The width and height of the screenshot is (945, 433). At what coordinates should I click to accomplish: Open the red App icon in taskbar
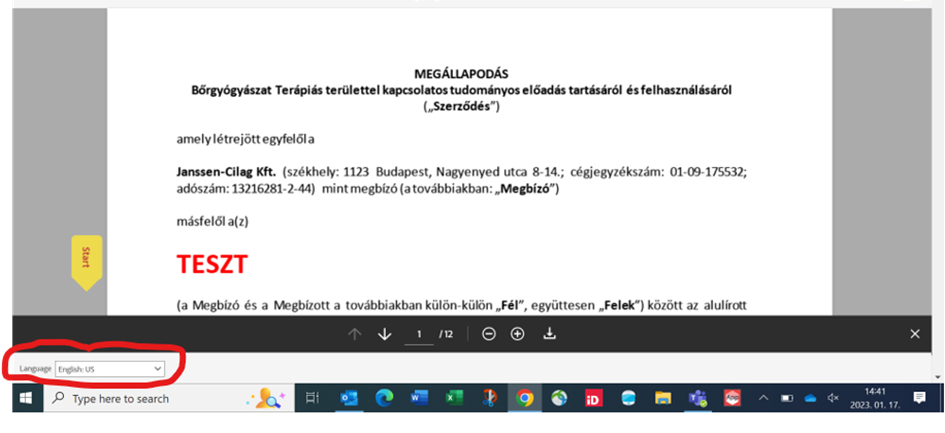732,398
